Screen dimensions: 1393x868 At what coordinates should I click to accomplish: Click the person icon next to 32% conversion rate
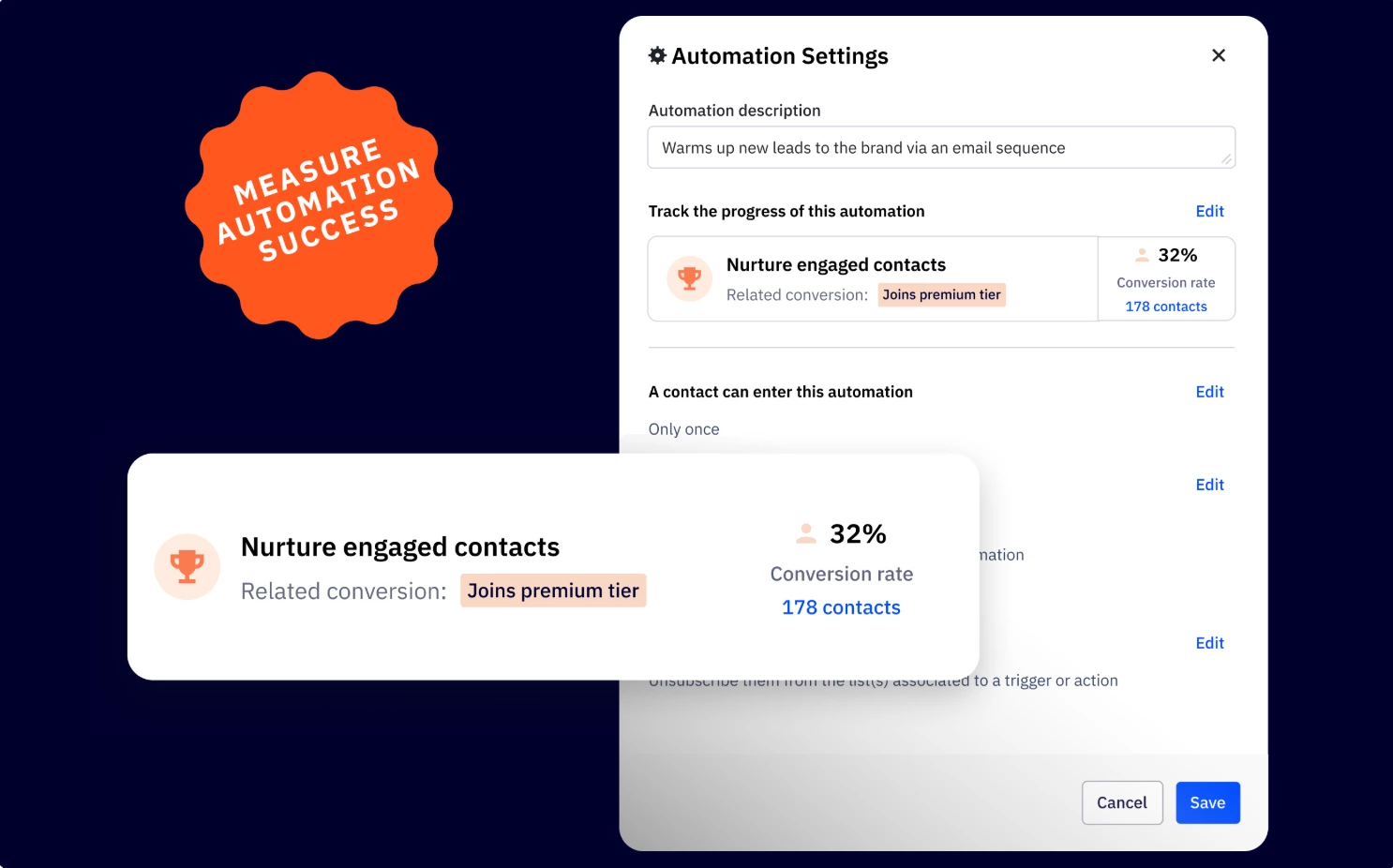[x=1142, y=254]
